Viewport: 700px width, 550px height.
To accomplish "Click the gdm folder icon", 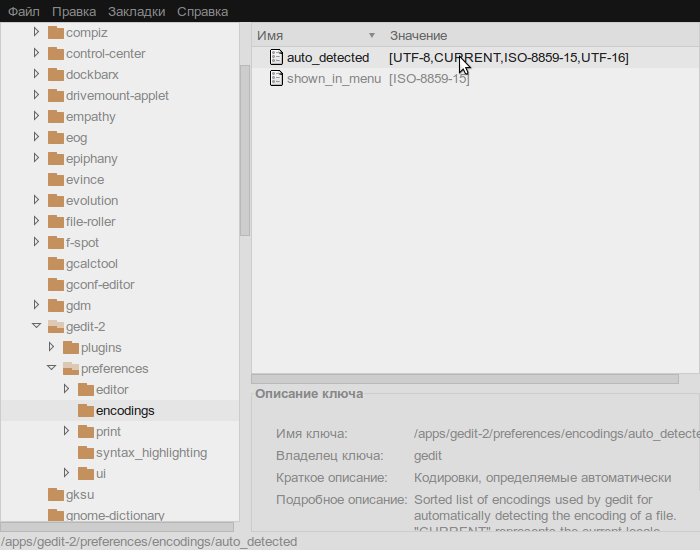I will [x=56, y=305].
